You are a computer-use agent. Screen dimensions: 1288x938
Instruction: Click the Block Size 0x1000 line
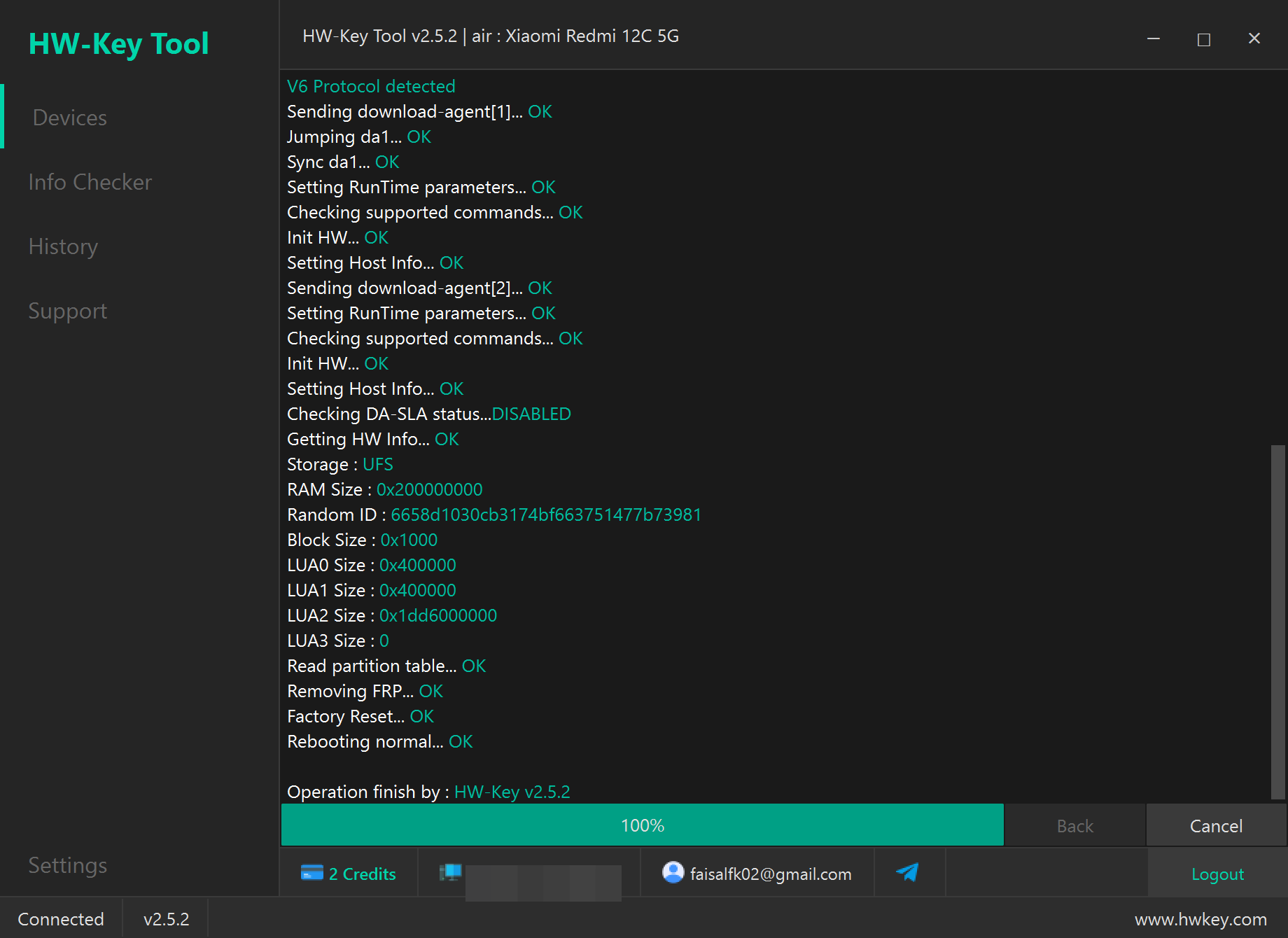tap(363, 540)
